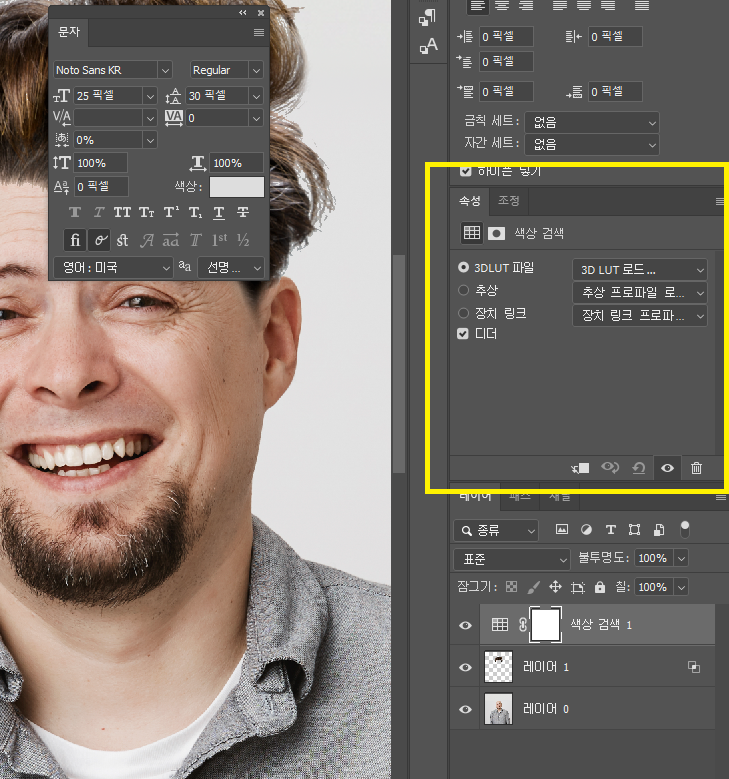Select the 속성 tab

coord(470,201)
